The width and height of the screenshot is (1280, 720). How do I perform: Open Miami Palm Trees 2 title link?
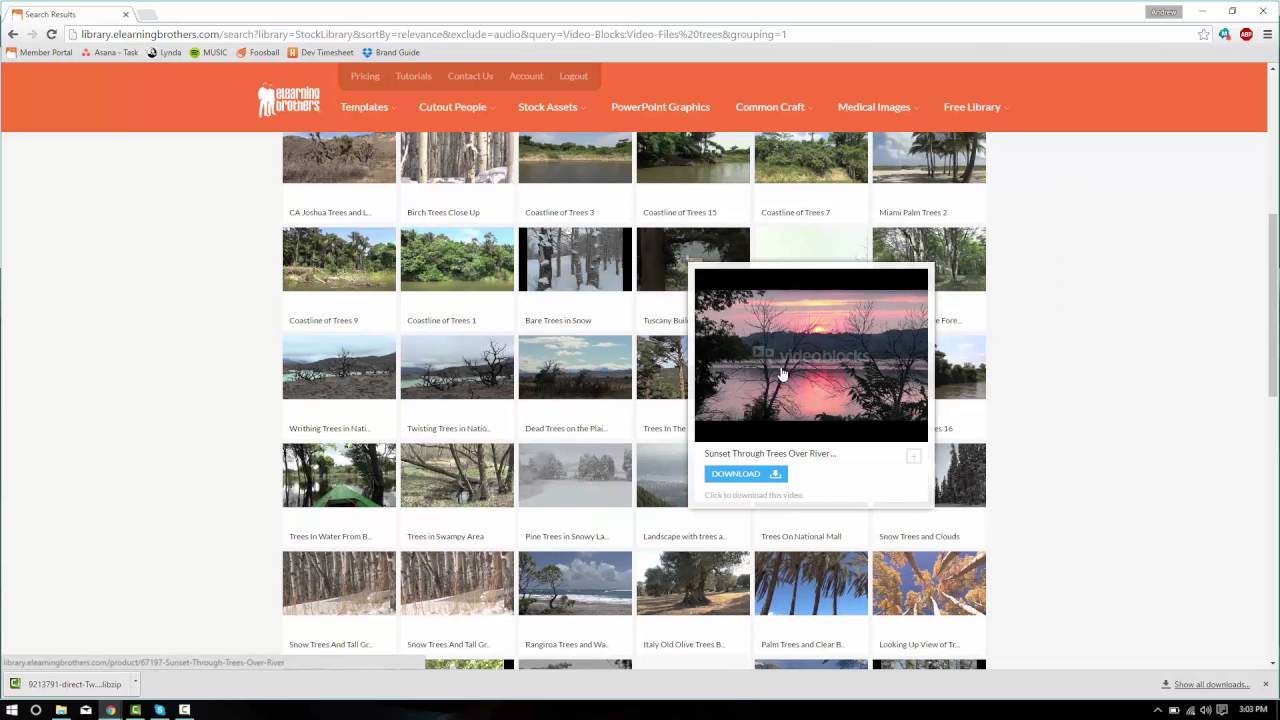[x=913, y=212]
